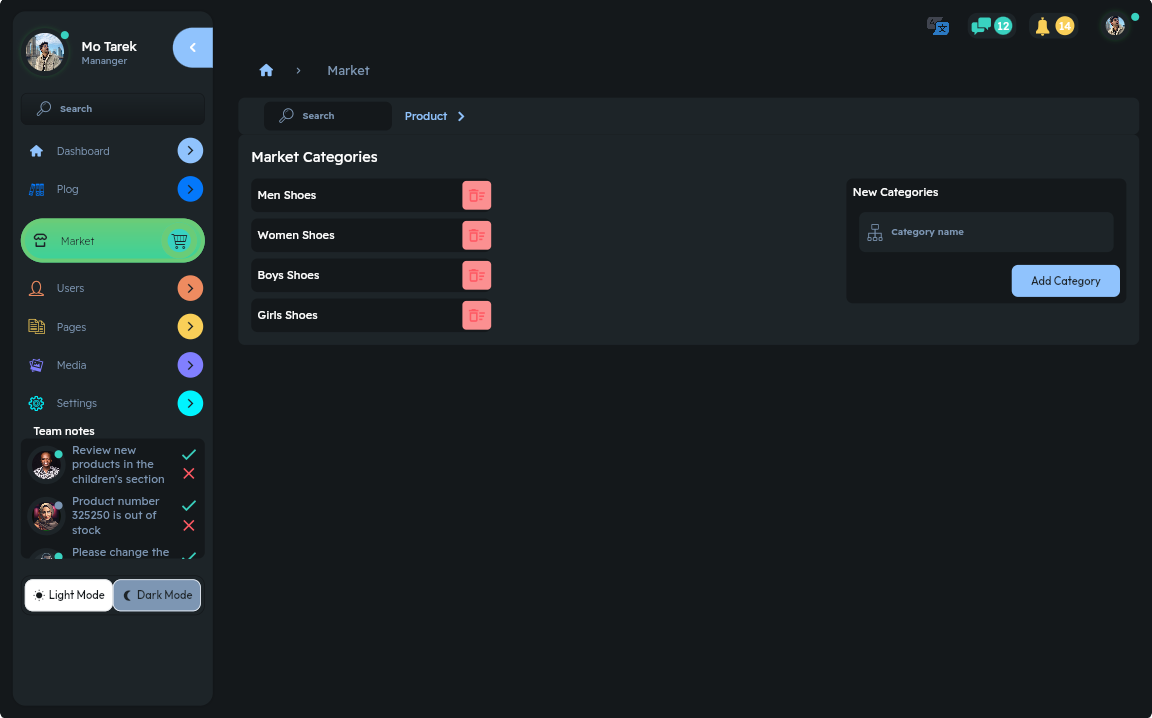Expand the Dashboard menu chevron
The width and height of the screenshot is (1152, 718).
pos(190,150)
